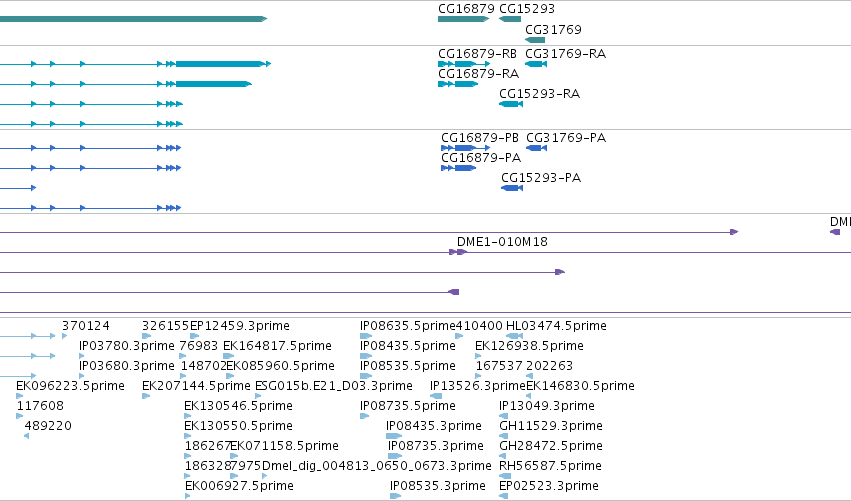Select the EK006927.5prime label
Image resolution: width=851 pixels, height=501 pixels.
239,487
